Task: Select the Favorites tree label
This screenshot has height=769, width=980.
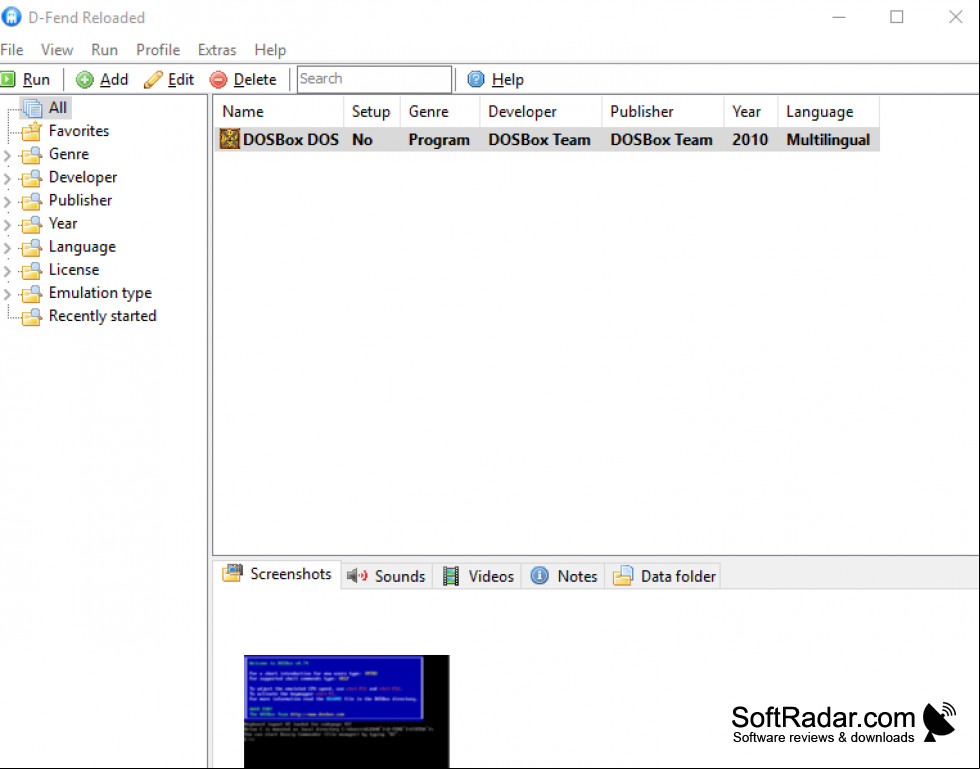Action: pyautogui.click(x=79, y=131)
